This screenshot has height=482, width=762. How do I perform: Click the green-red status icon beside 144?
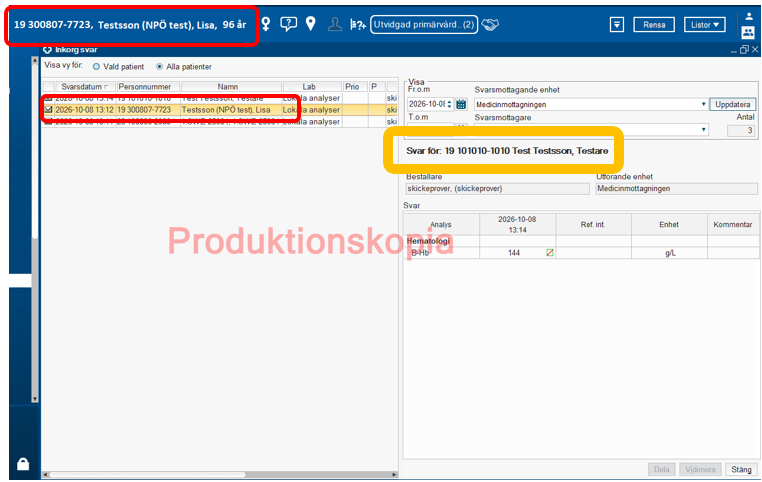click(x=550, y=253)
